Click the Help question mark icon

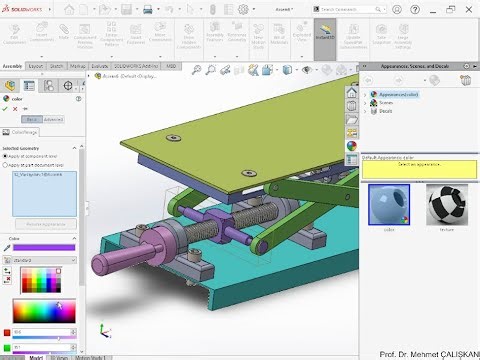(x=415, y=9)
